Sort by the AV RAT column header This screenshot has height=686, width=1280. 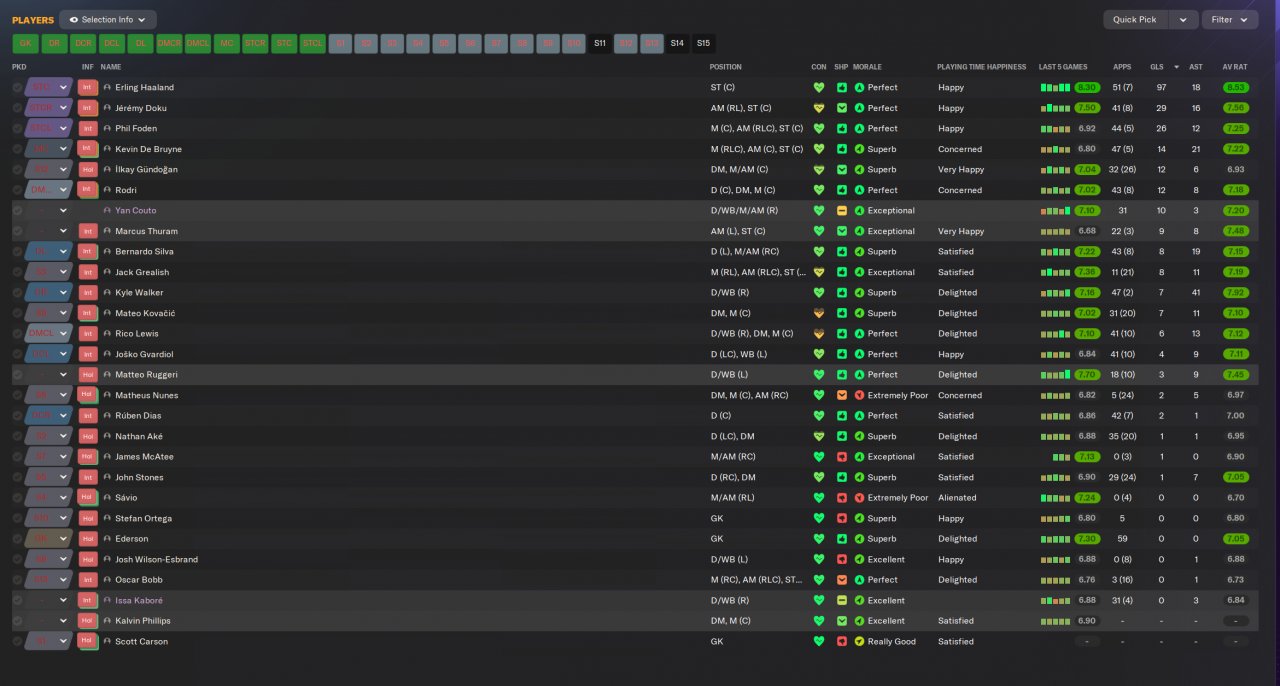coord(1235,67)
